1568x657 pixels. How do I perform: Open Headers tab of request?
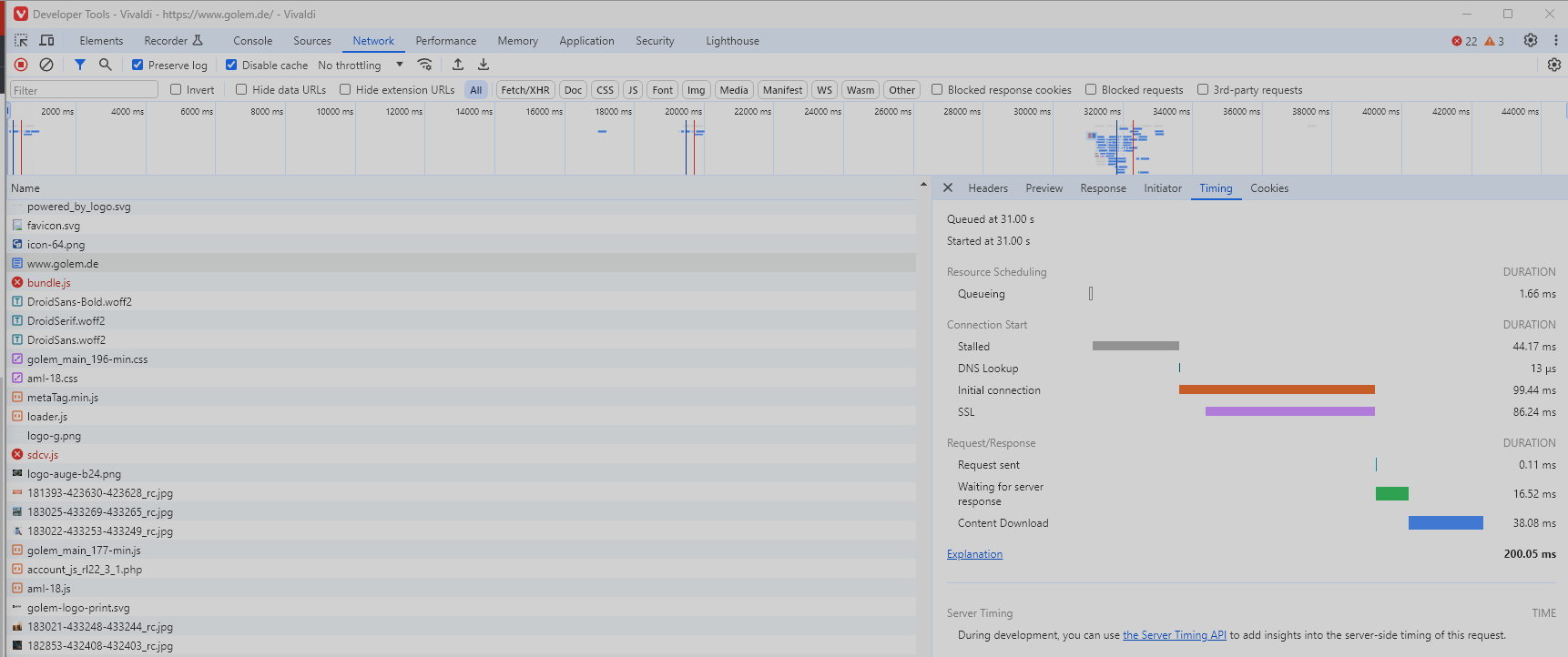[988, 188]
